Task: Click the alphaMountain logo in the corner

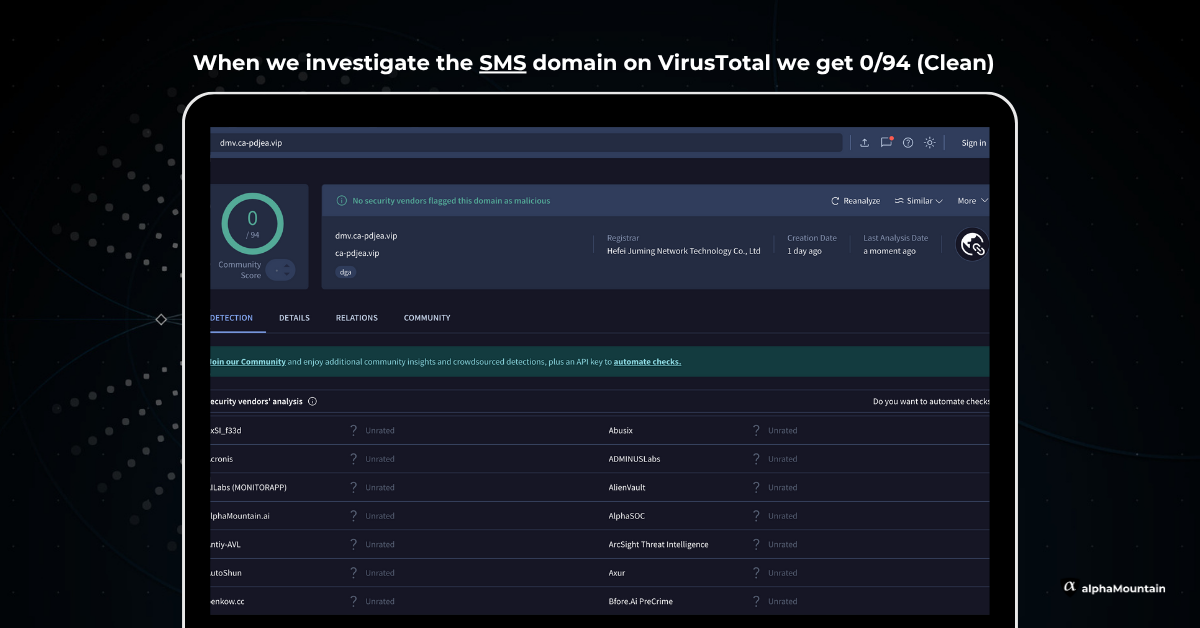Action: point(1114,588)
